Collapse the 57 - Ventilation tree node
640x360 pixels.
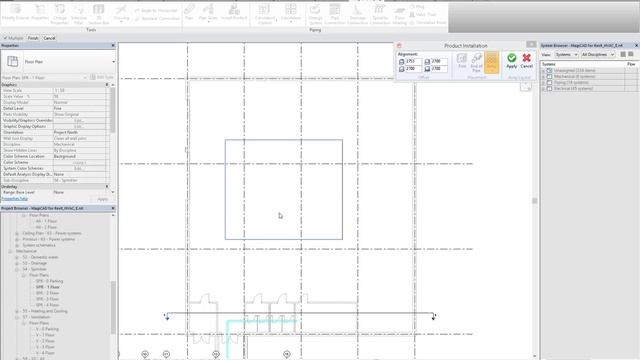(x=17, y=317)
